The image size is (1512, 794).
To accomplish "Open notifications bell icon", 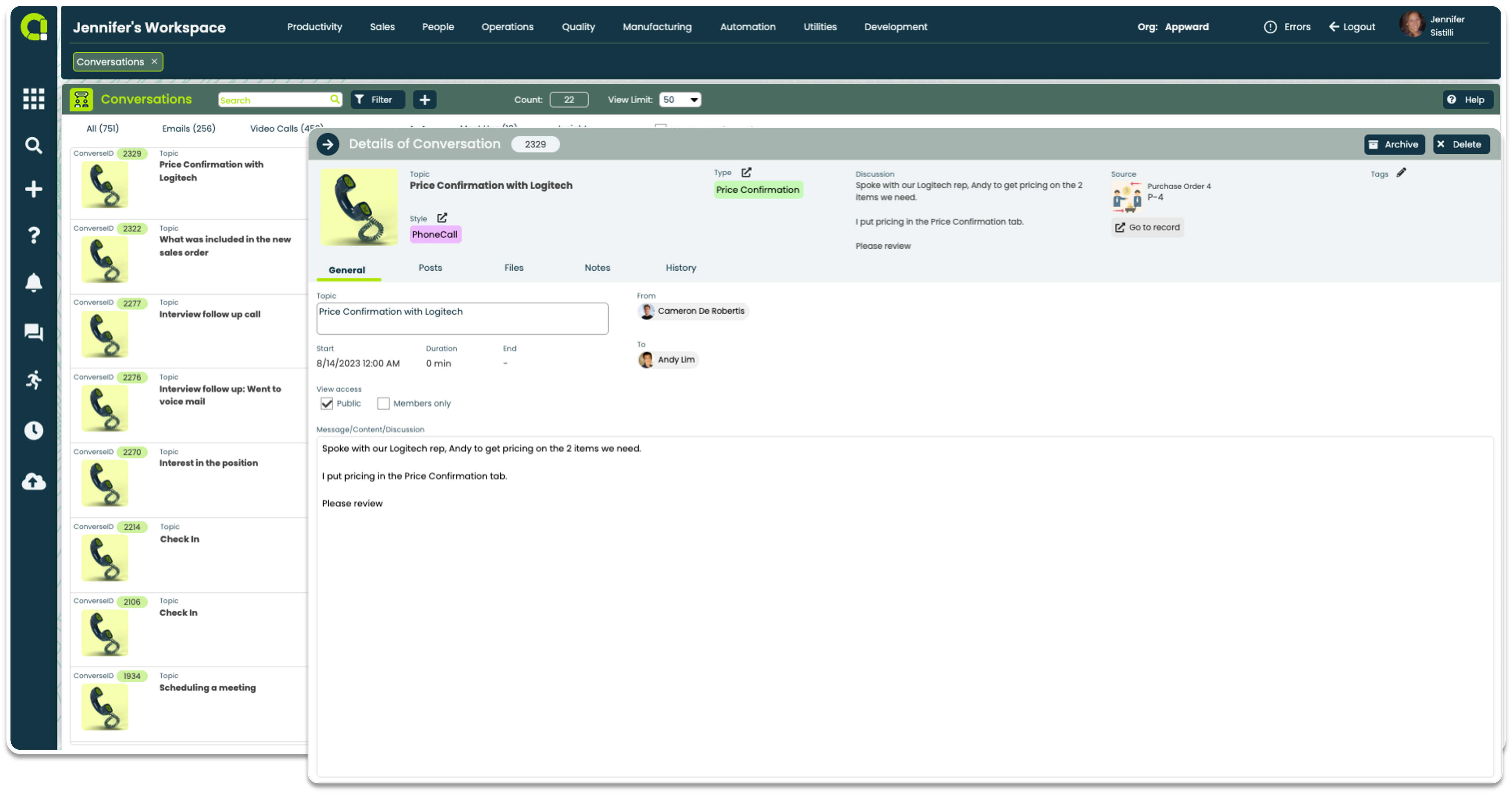I will [33, 282].
